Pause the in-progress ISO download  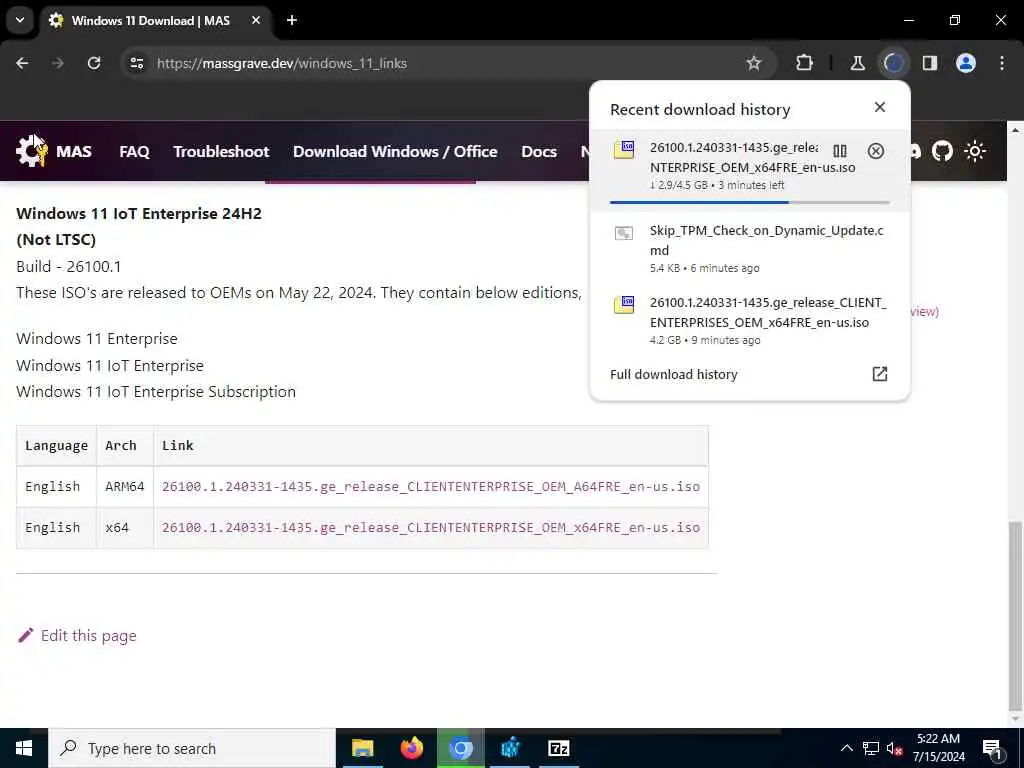840,151
